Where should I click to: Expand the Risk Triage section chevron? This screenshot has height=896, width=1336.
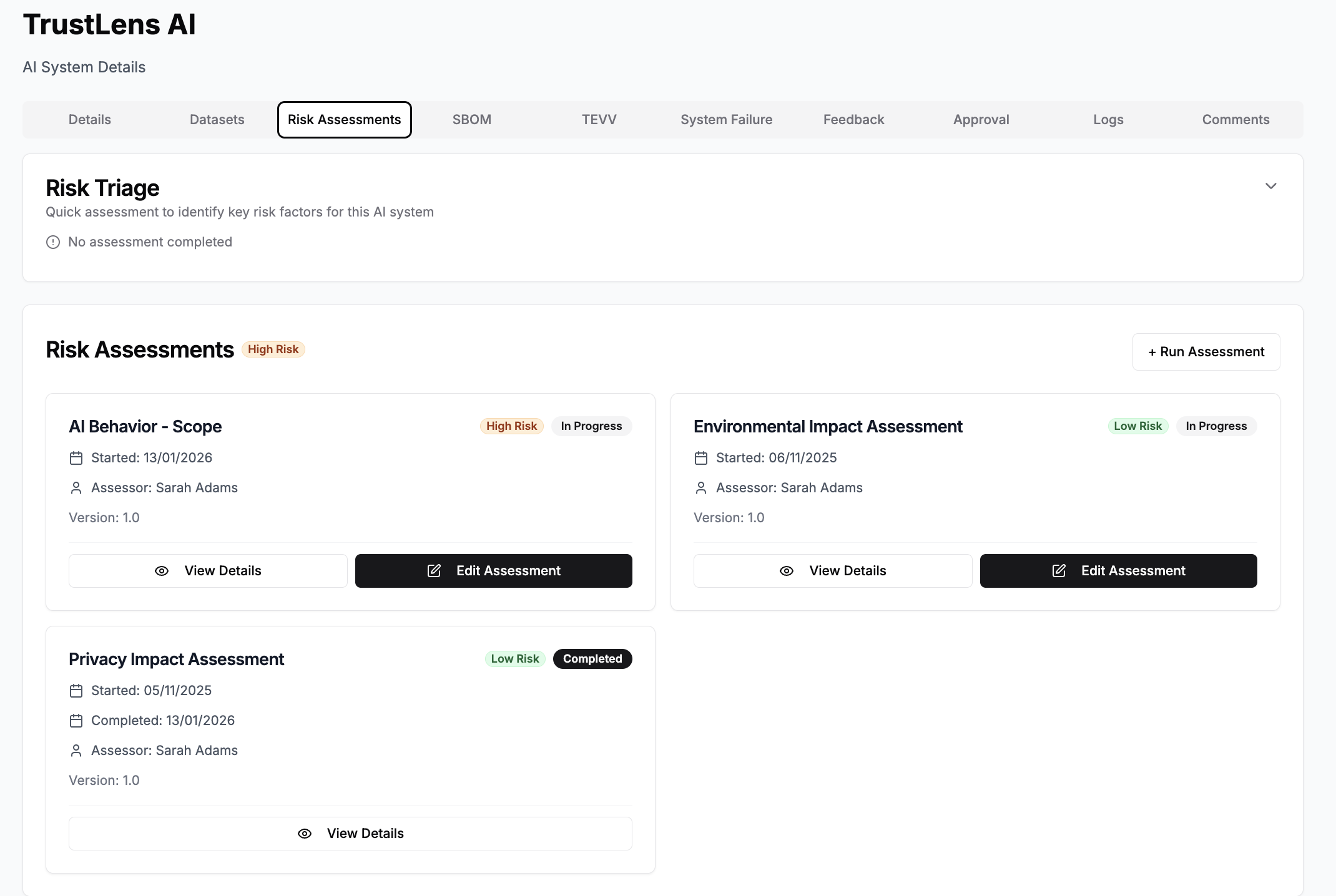tap(1270, 186)
